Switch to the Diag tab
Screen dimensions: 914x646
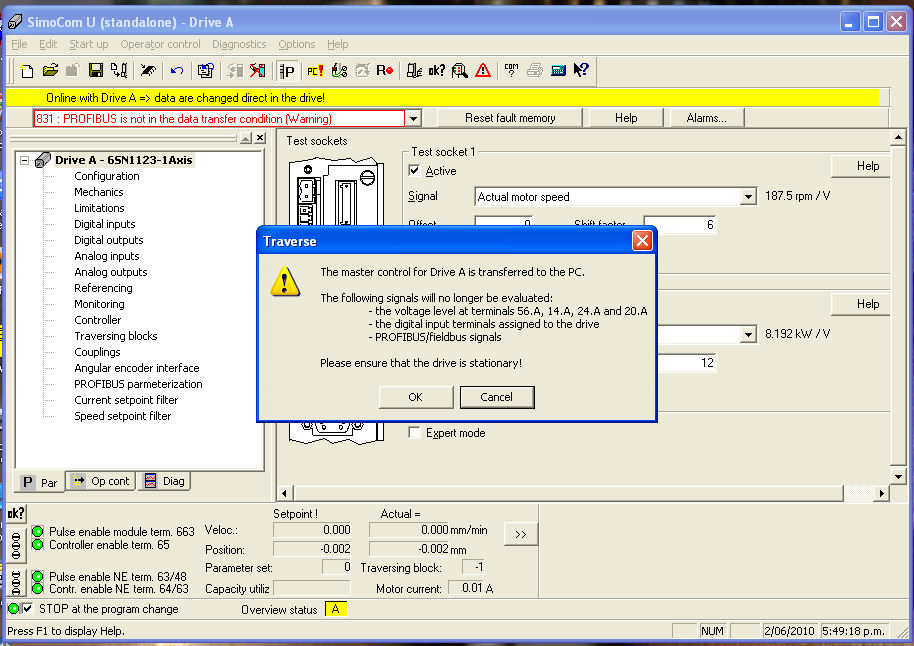point(164,481)
